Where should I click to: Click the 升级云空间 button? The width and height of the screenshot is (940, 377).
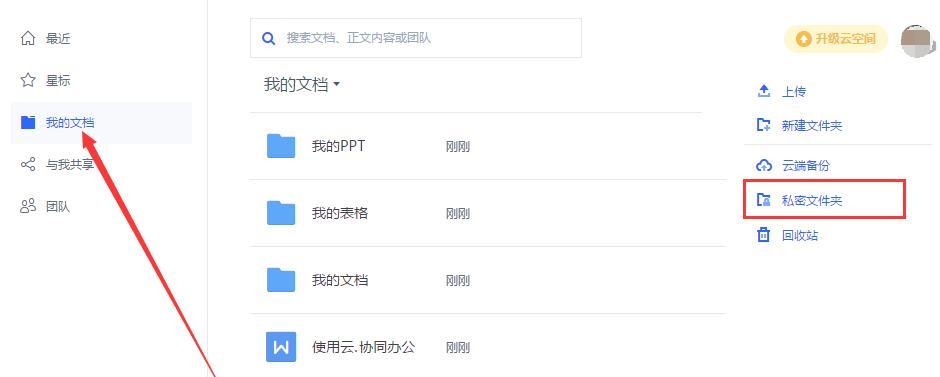click(836, 39)
